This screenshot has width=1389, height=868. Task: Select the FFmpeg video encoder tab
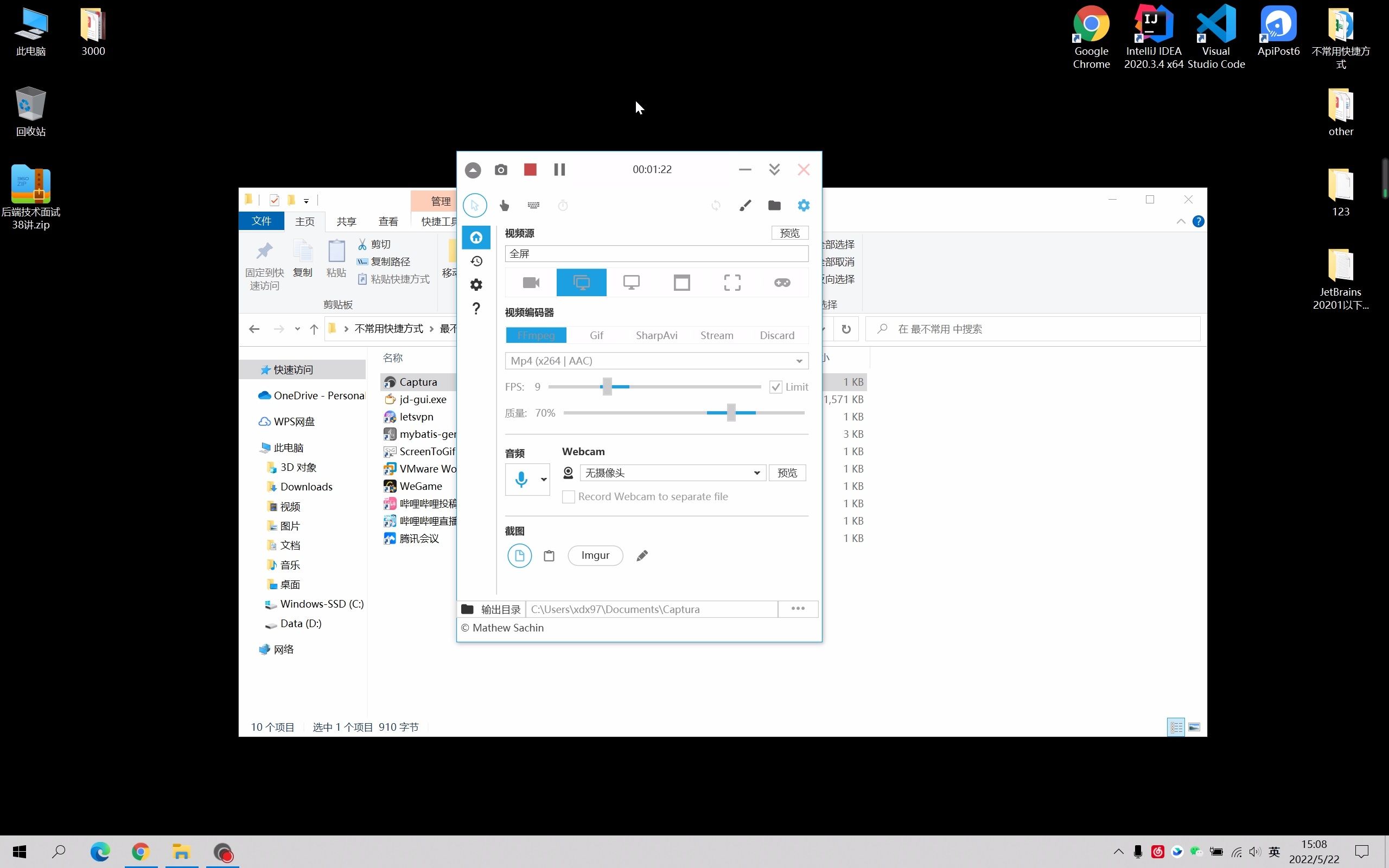pyautogui.click(x=536, y=335)
